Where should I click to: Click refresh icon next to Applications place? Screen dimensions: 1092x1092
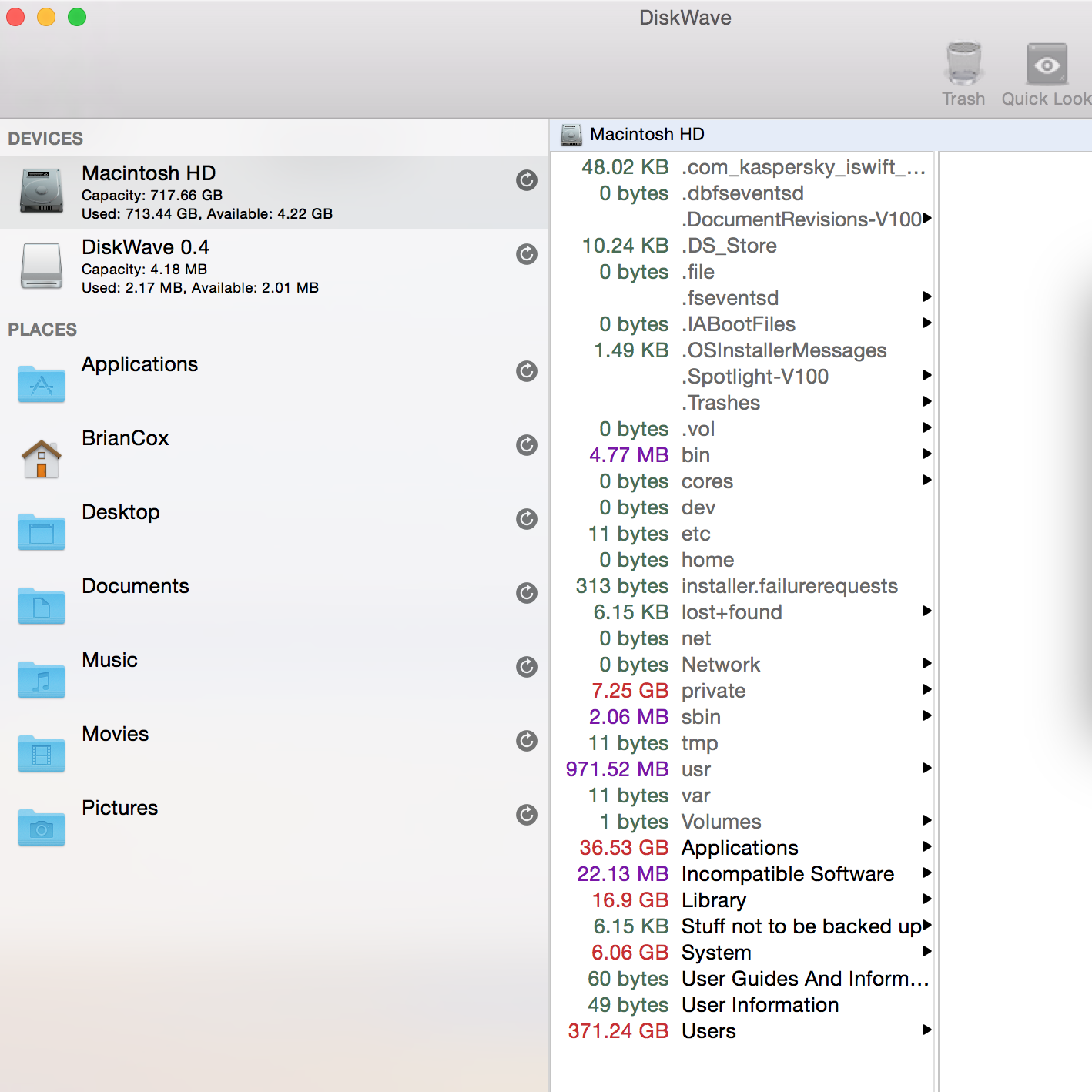(527, 371)
